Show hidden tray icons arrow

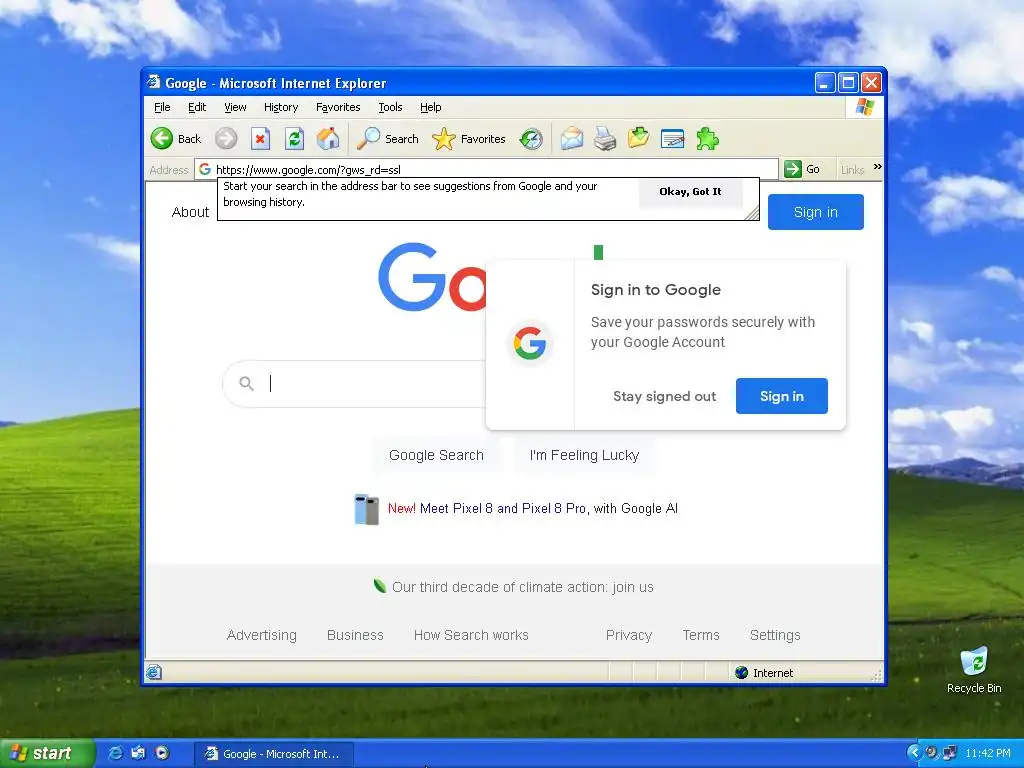(914, 753)
